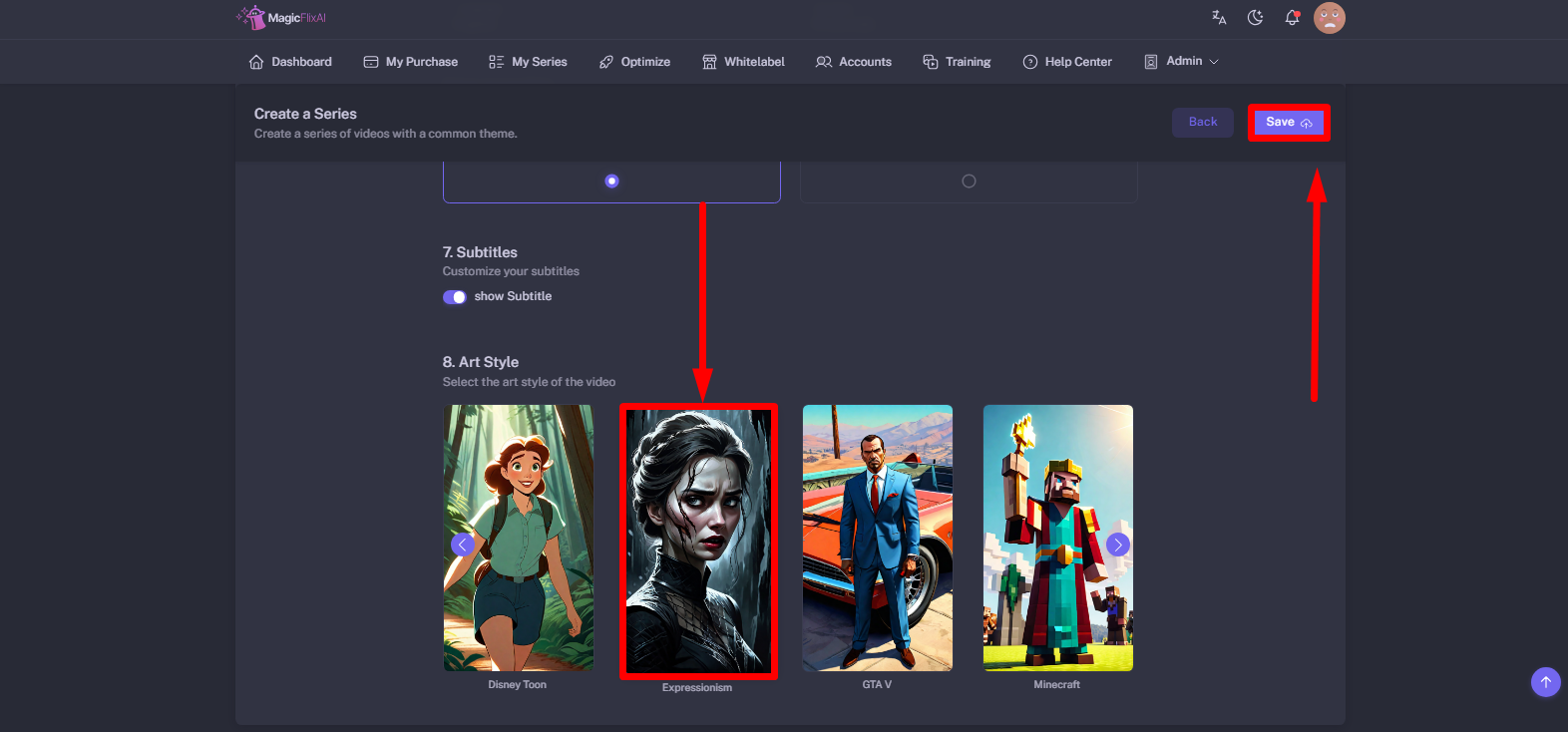The height and width of the screenshot is (732, 1568).
Task: Click the Help Center question icon
Action: [x=1030, y=62]
